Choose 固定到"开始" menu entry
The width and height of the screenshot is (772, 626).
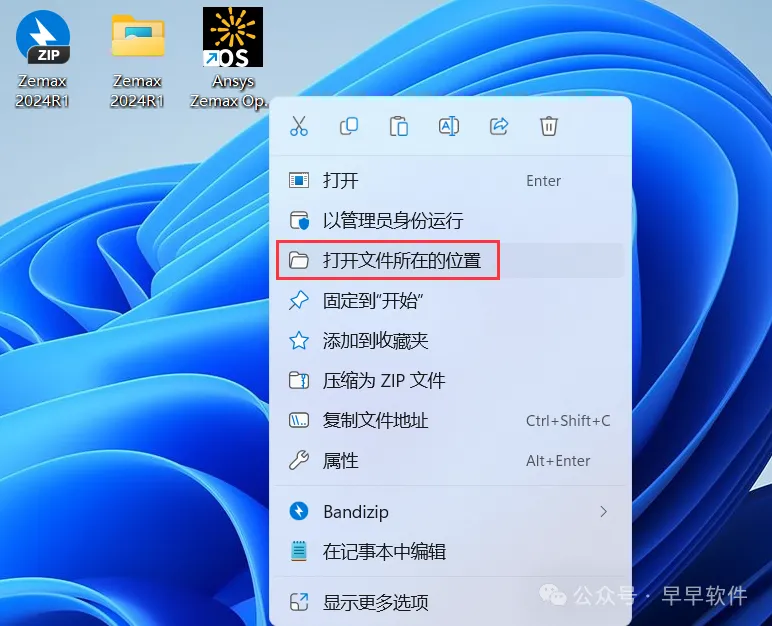coord(450,300)
